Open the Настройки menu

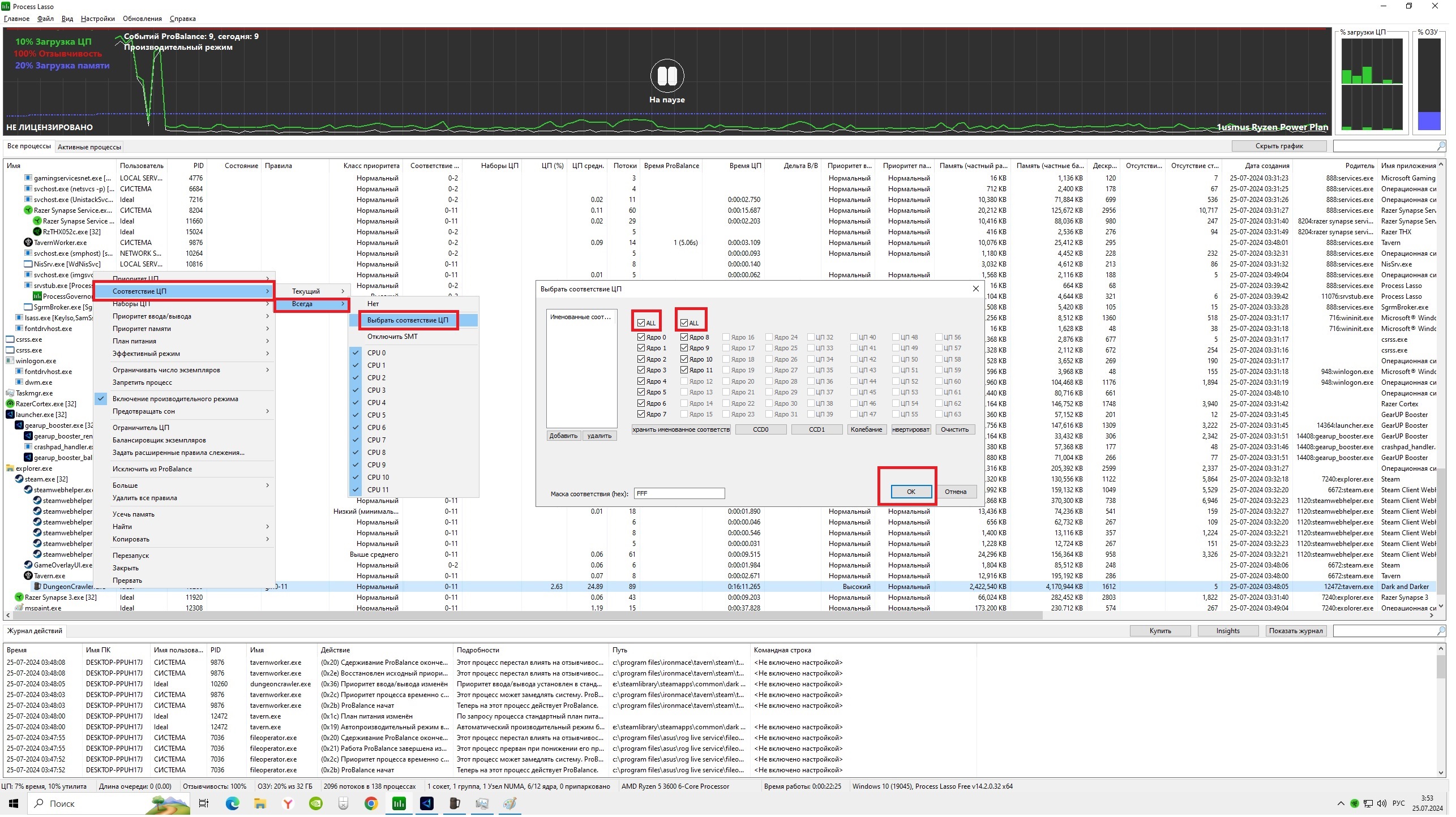pyautogui.click(x=98, y=19)
